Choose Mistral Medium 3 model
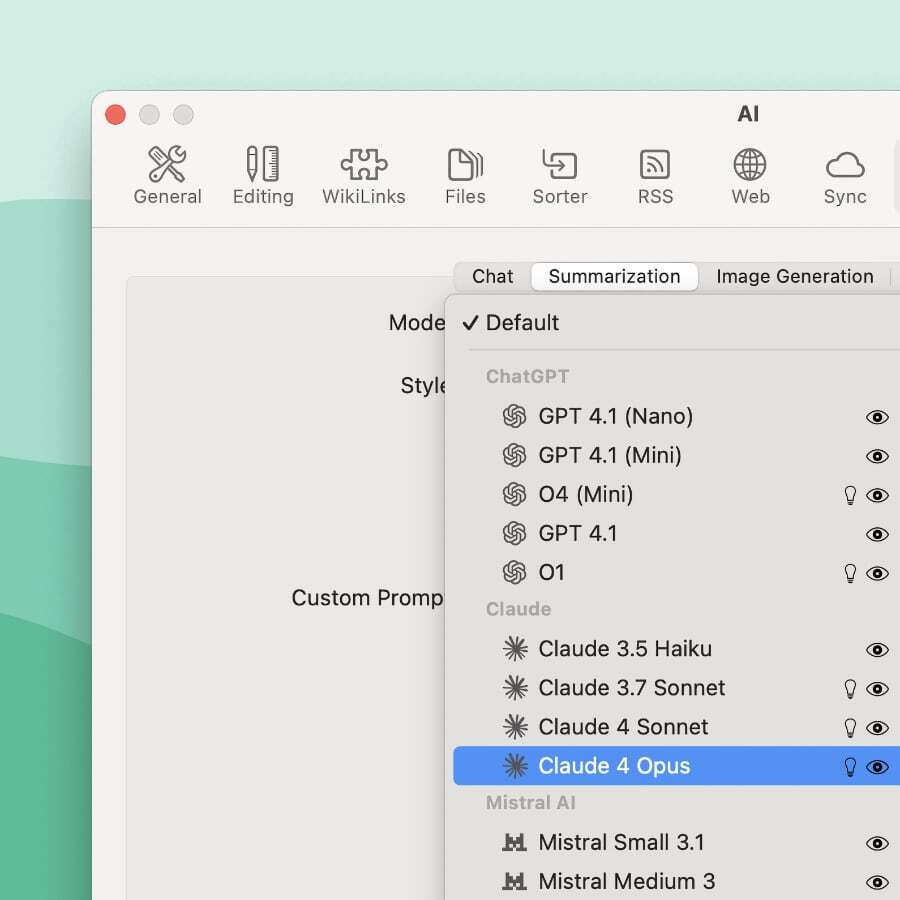 [676, 882]
